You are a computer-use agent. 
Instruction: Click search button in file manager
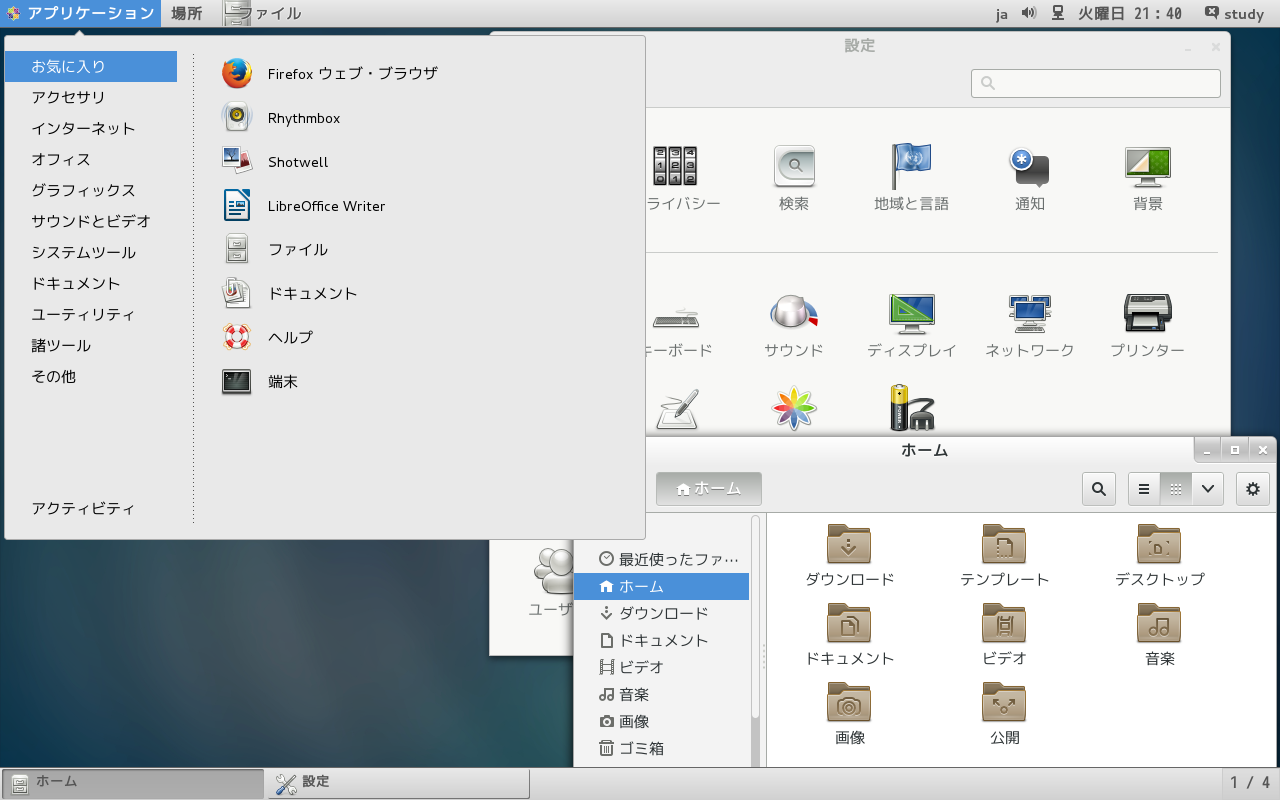(1099, 489)
